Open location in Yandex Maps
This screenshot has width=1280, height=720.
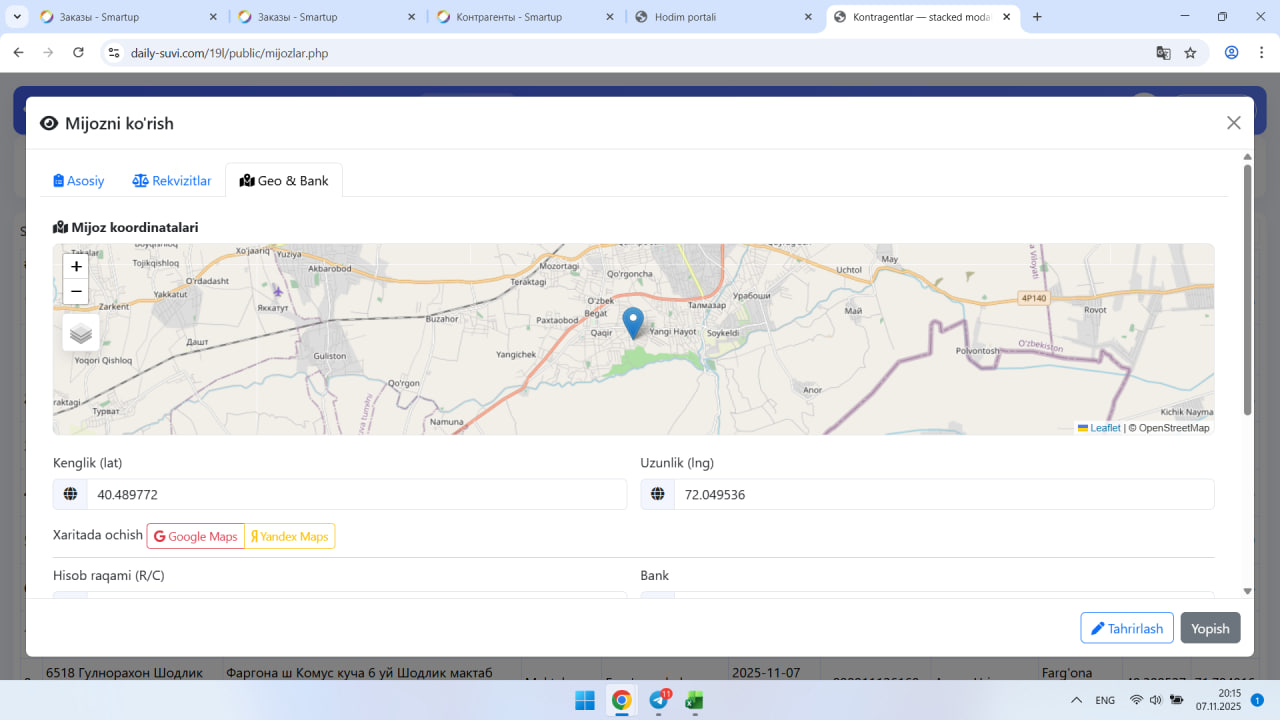290,536
